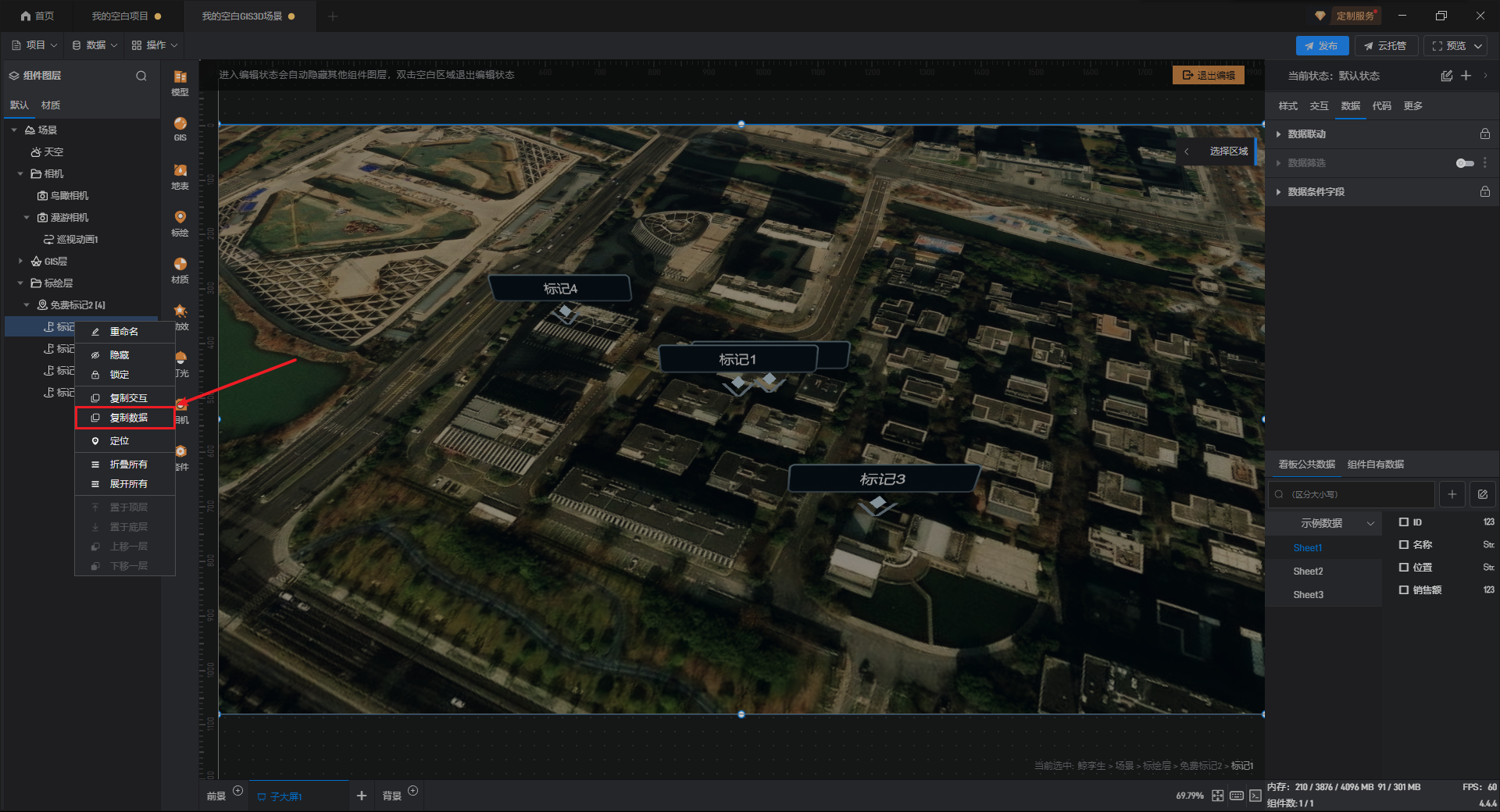Click the 云托管 cloud hosting button
The image size is (1500, 812).
[x=1386, y=46]
